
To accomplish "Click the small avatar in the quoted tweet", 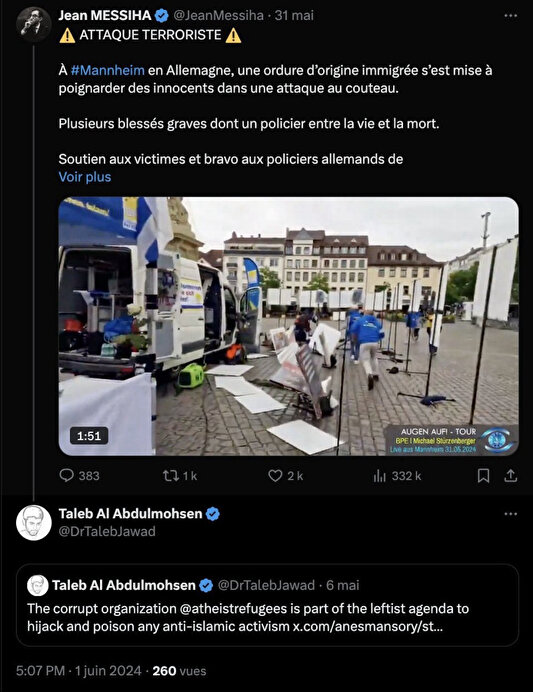I will pyautogui.click(x=38, y=585).
